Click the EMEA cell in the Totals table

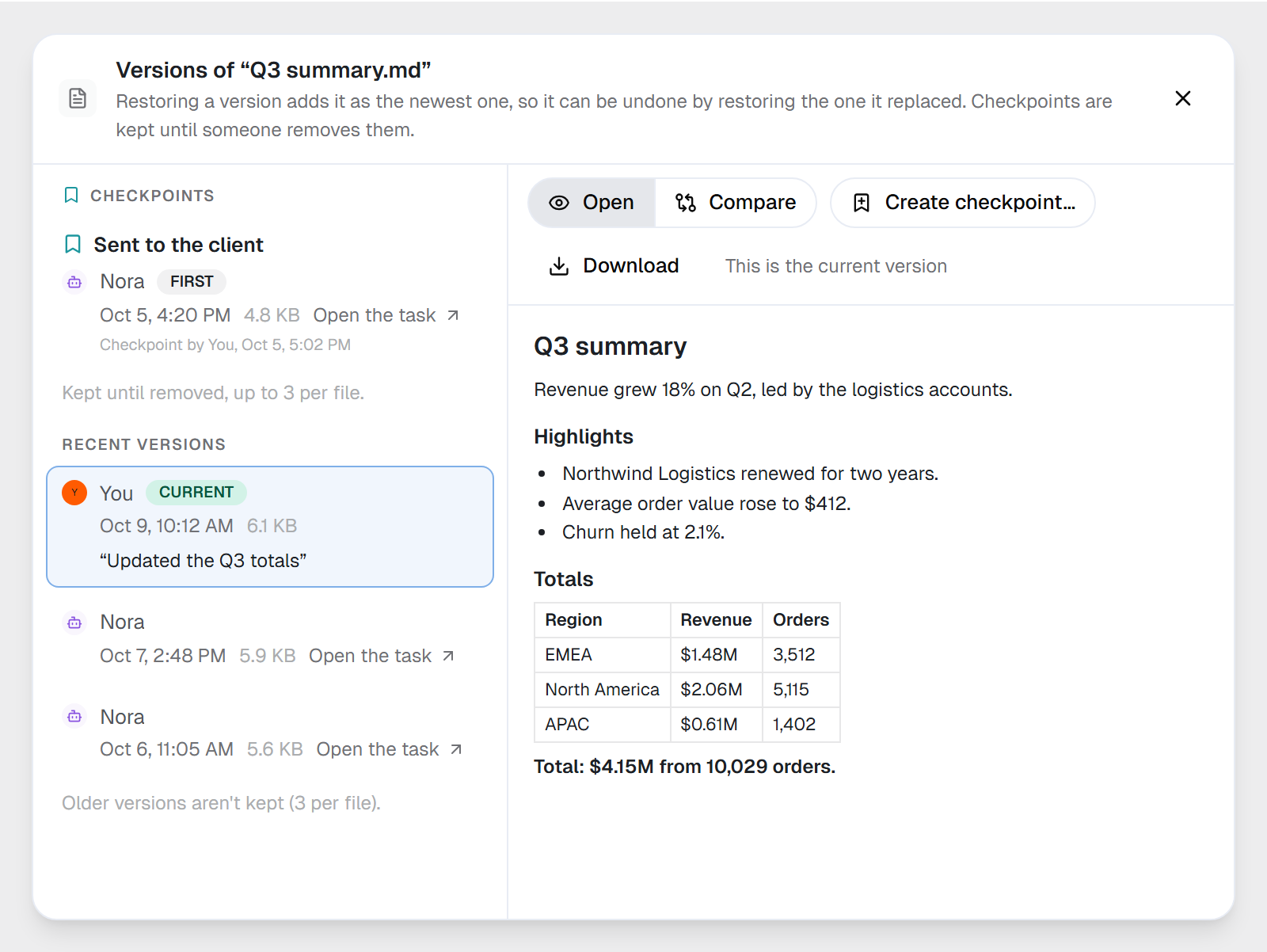603,655
